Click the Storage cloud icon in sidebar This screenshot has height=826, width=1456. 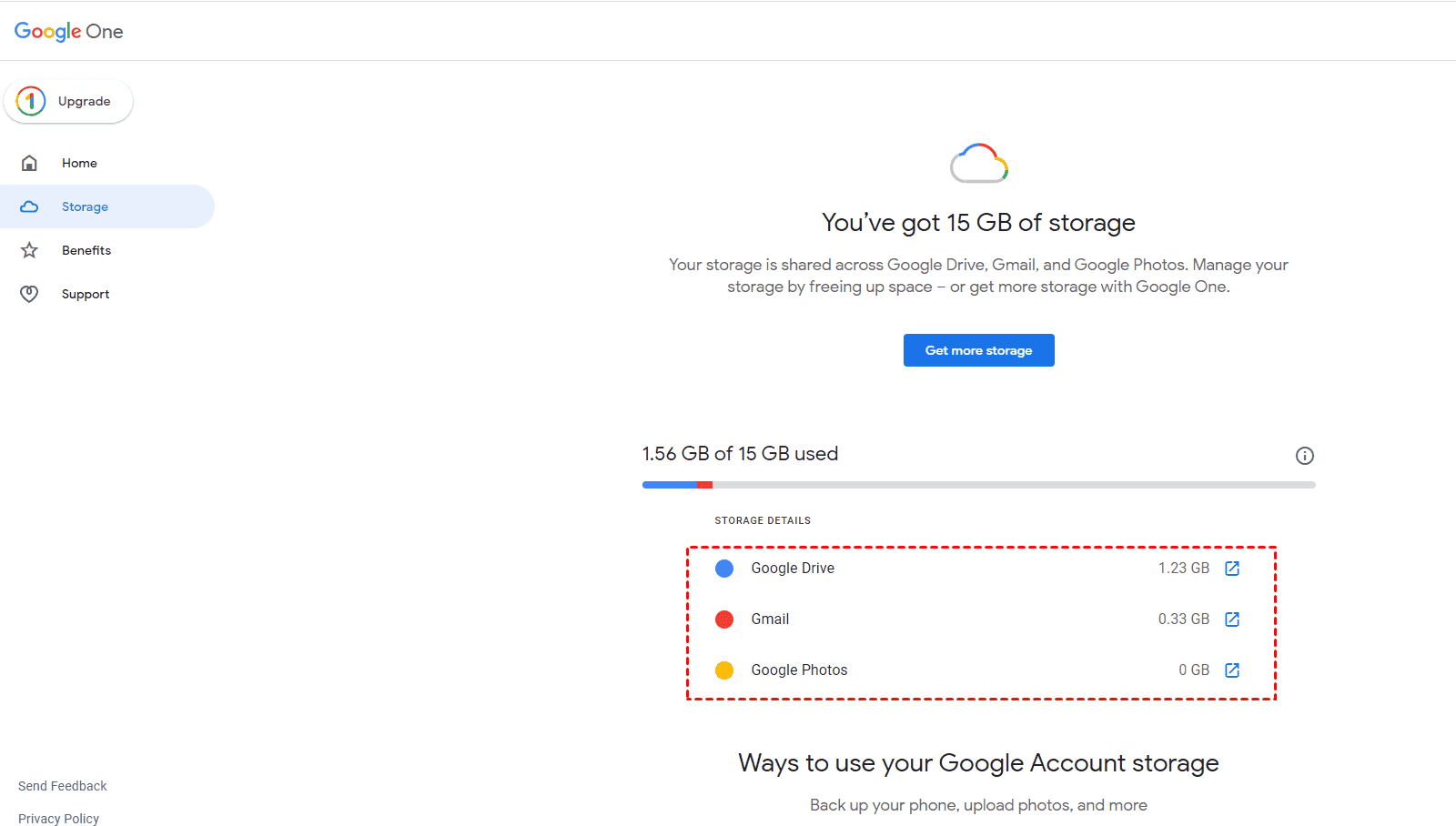click(29, 206)
